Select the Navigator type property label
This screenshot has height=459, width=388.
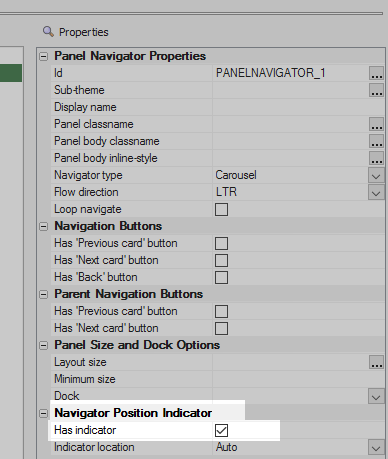[88, 175]
